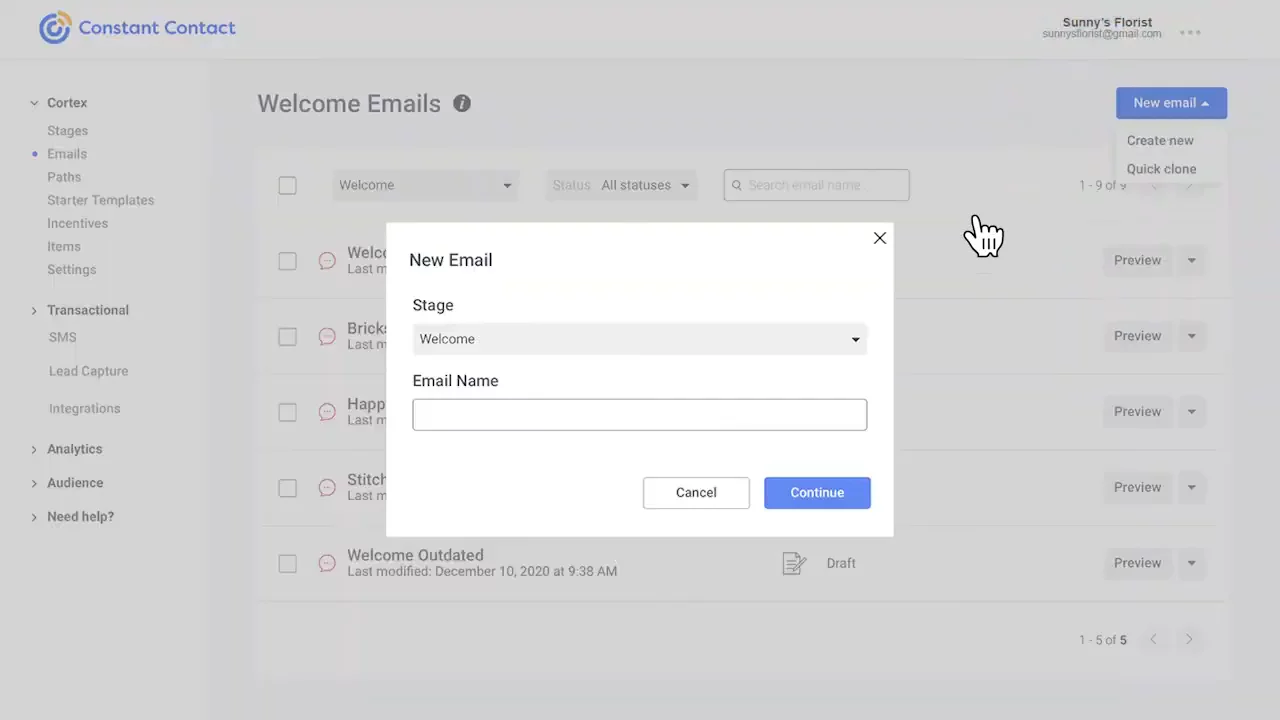Click the three-dot account menu icon

pyautogui.click(x=1190, y=33)
